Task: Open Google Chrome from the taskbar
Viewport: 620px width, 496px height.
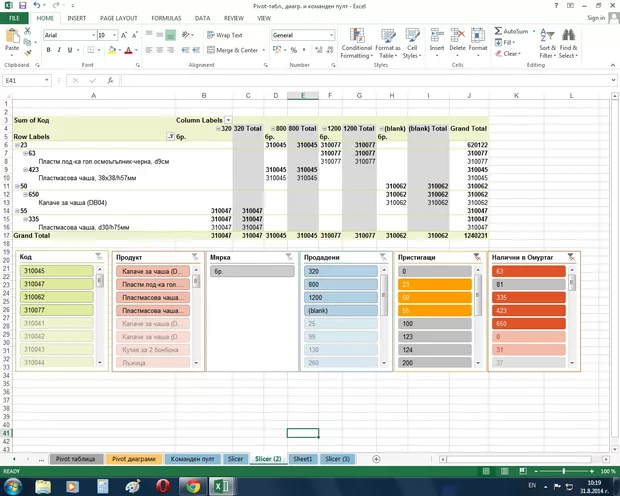Action: tap(193, 485)
